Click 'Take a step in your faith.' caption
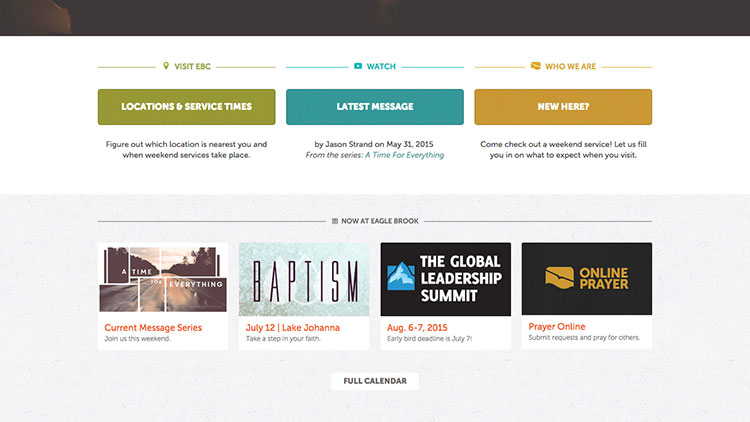The width and height of the screenshot is (750, 422). click(283, 339)
